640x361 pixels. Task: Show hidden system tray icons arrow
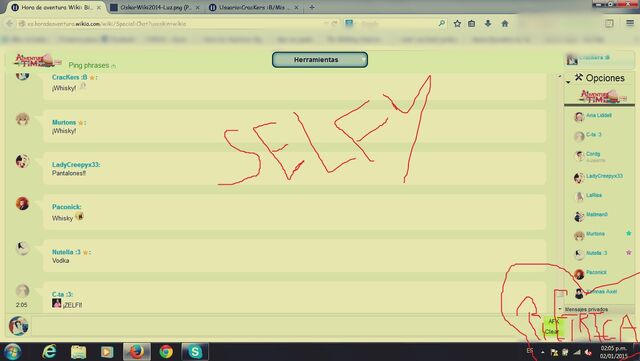coord(542,352)
